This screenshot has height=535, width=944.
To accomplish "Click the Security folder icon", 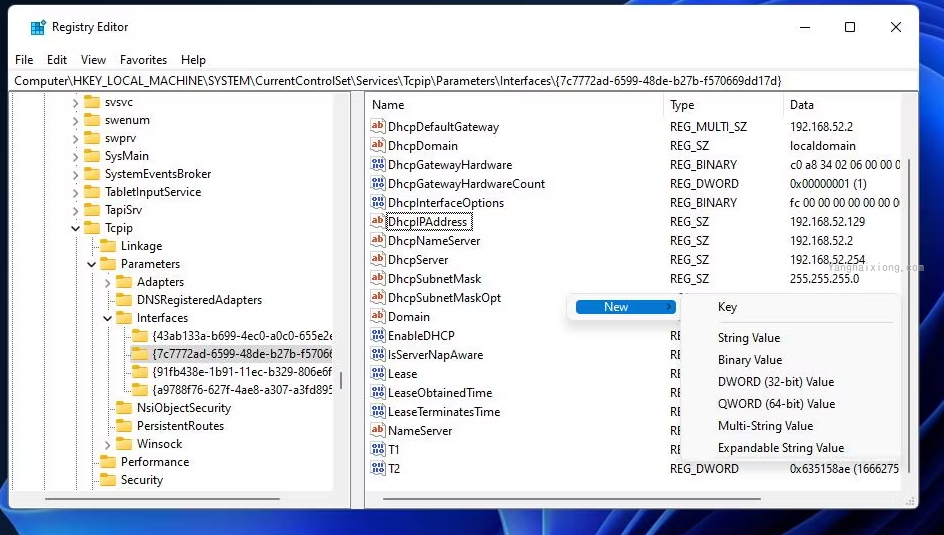I will tap(108, 480).
